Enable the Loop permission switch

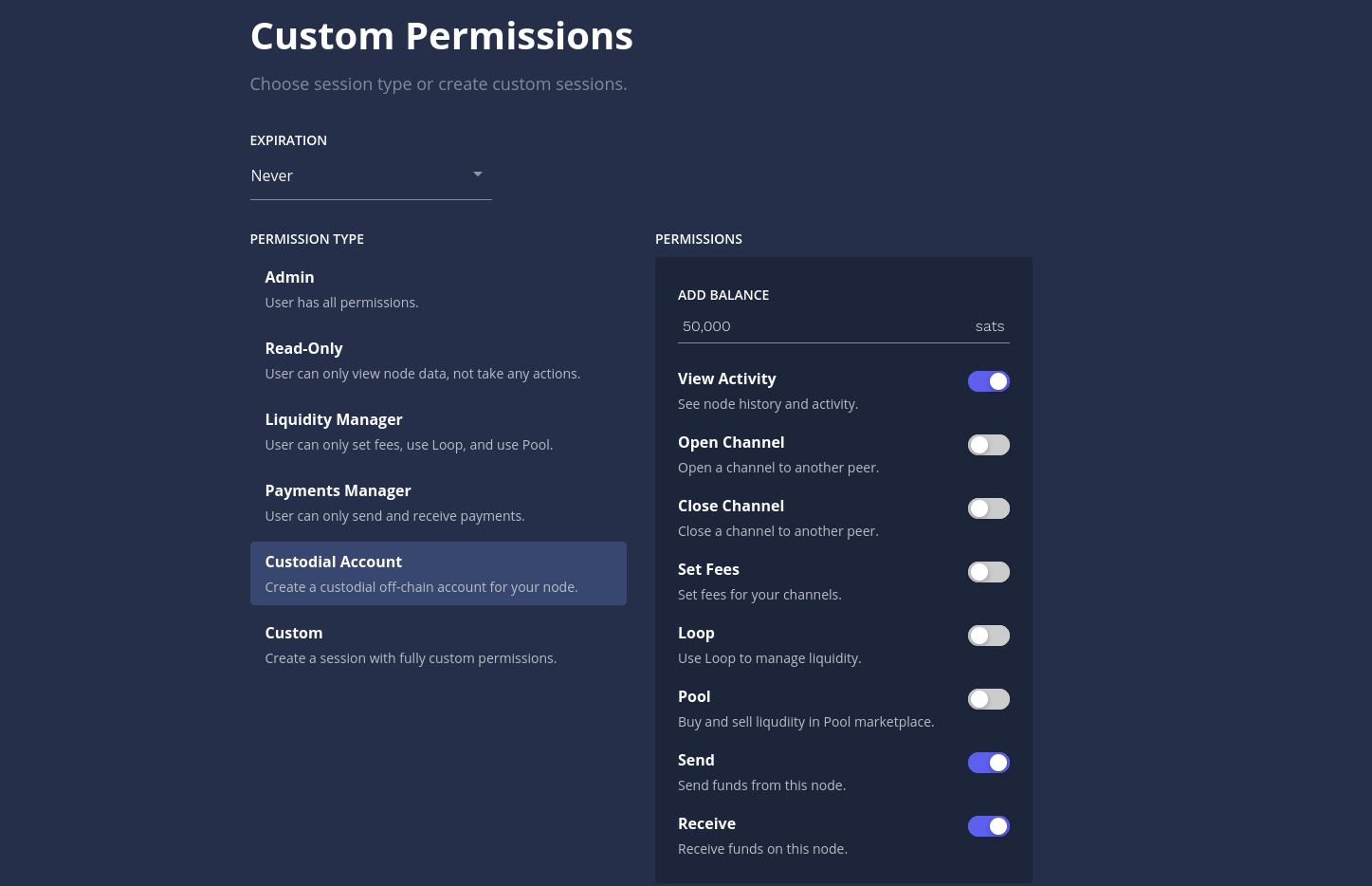tap(988, 636)
